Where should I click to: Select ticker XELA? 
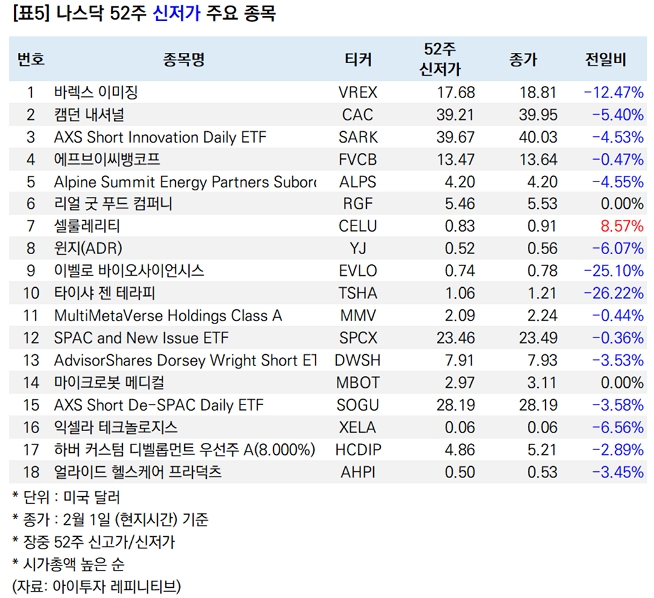[358, 427]
